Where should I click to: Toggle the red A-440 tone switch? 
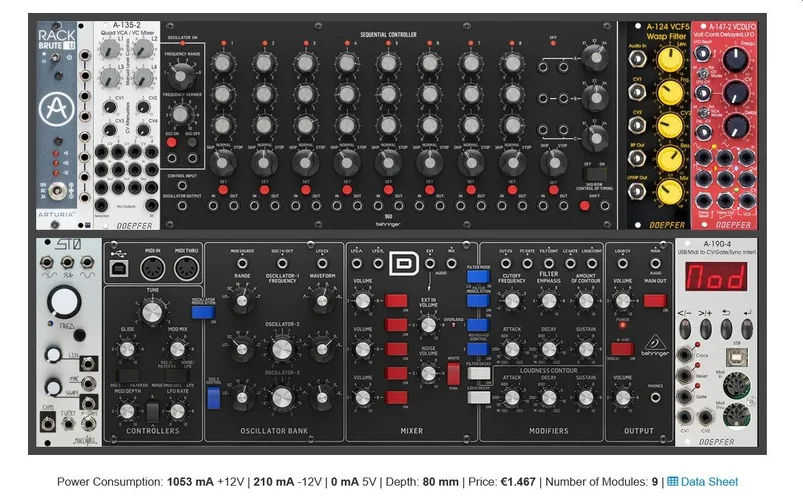(x=623, y=349)
